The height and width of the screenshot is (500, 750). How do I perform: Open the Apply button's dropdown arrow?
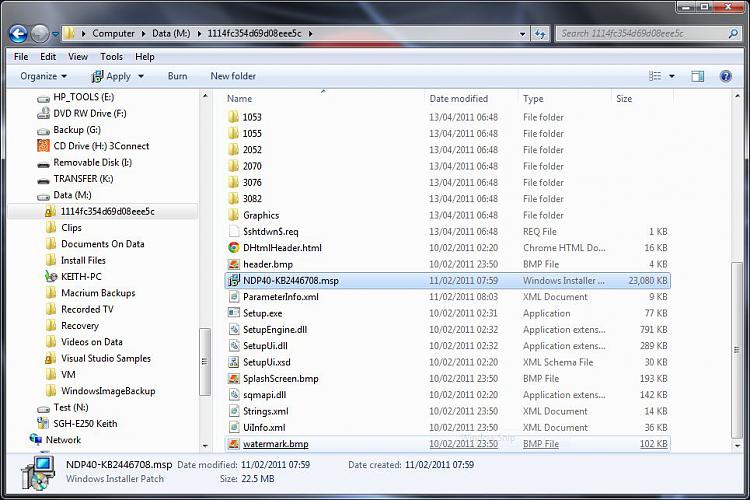(141, 76)
